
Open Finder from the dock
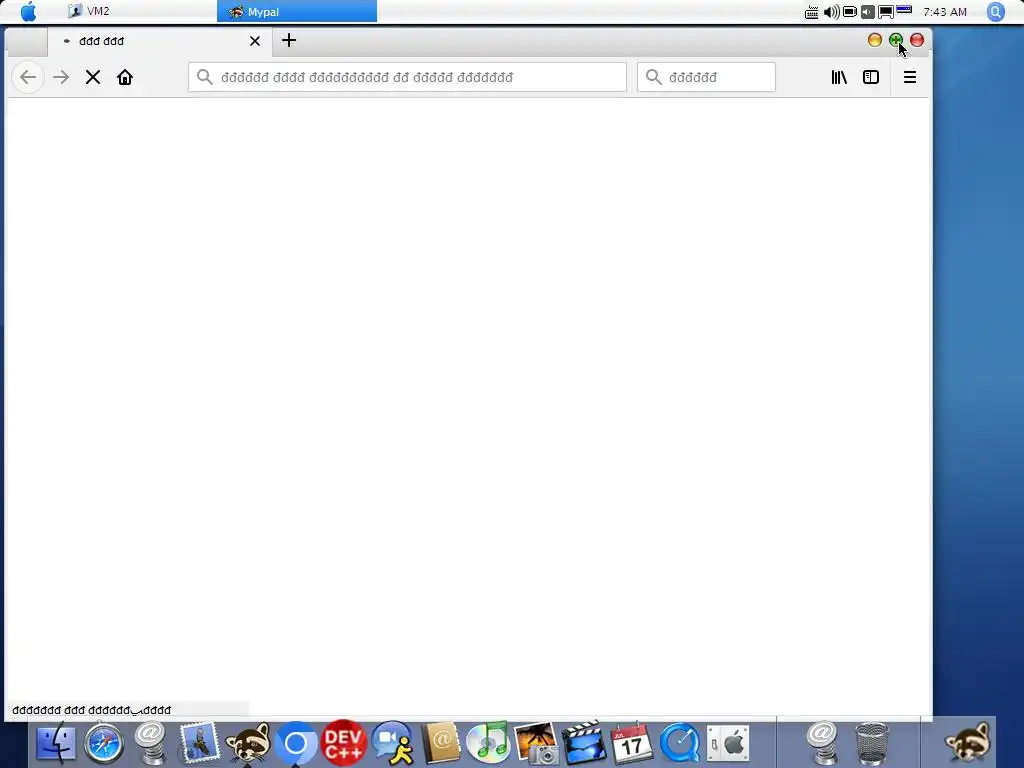click(56, 743)
